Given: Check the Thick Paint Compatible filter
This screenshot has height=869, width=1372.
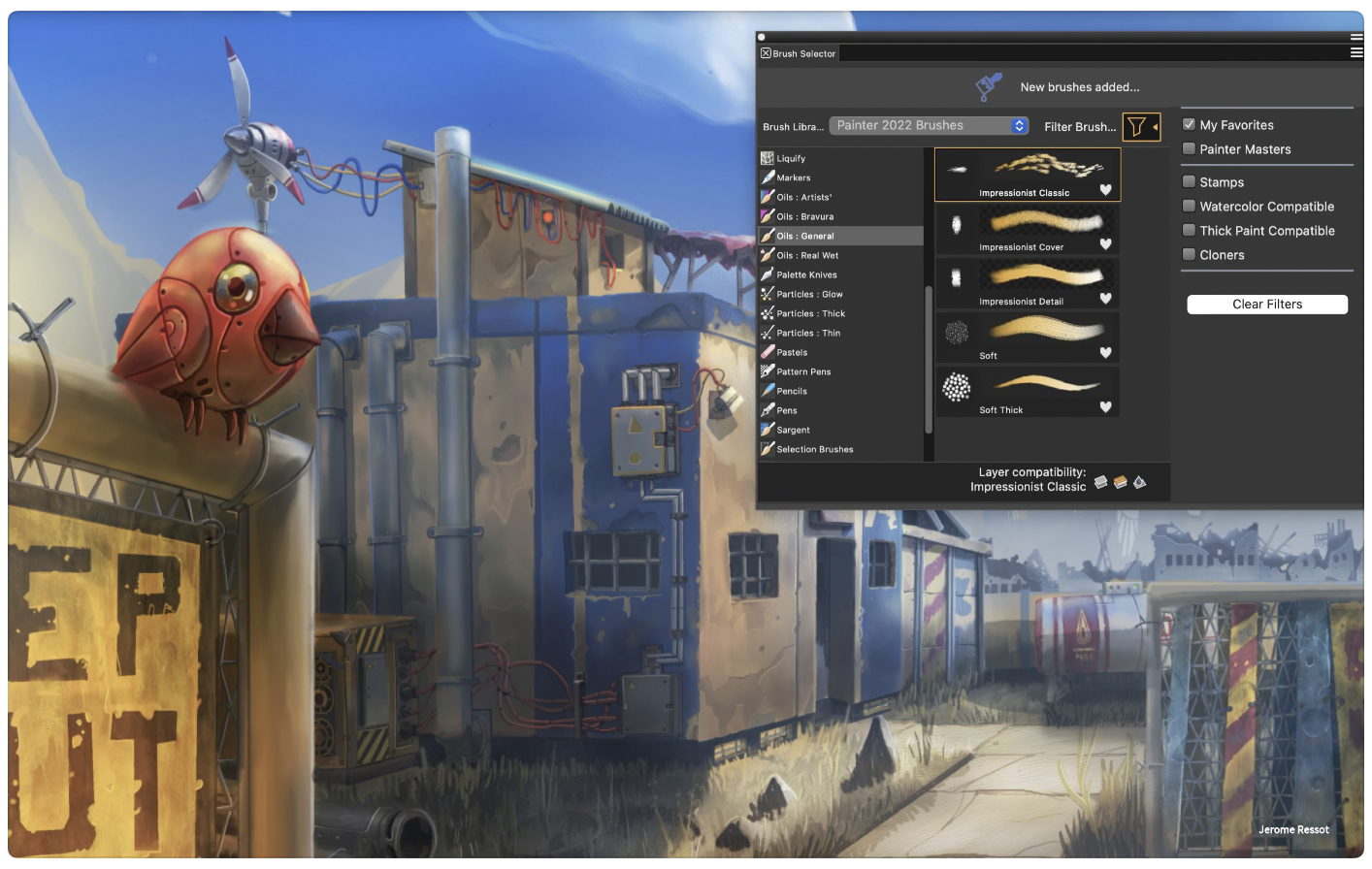Looking at the screenshot, I should tap(1189, 230).
